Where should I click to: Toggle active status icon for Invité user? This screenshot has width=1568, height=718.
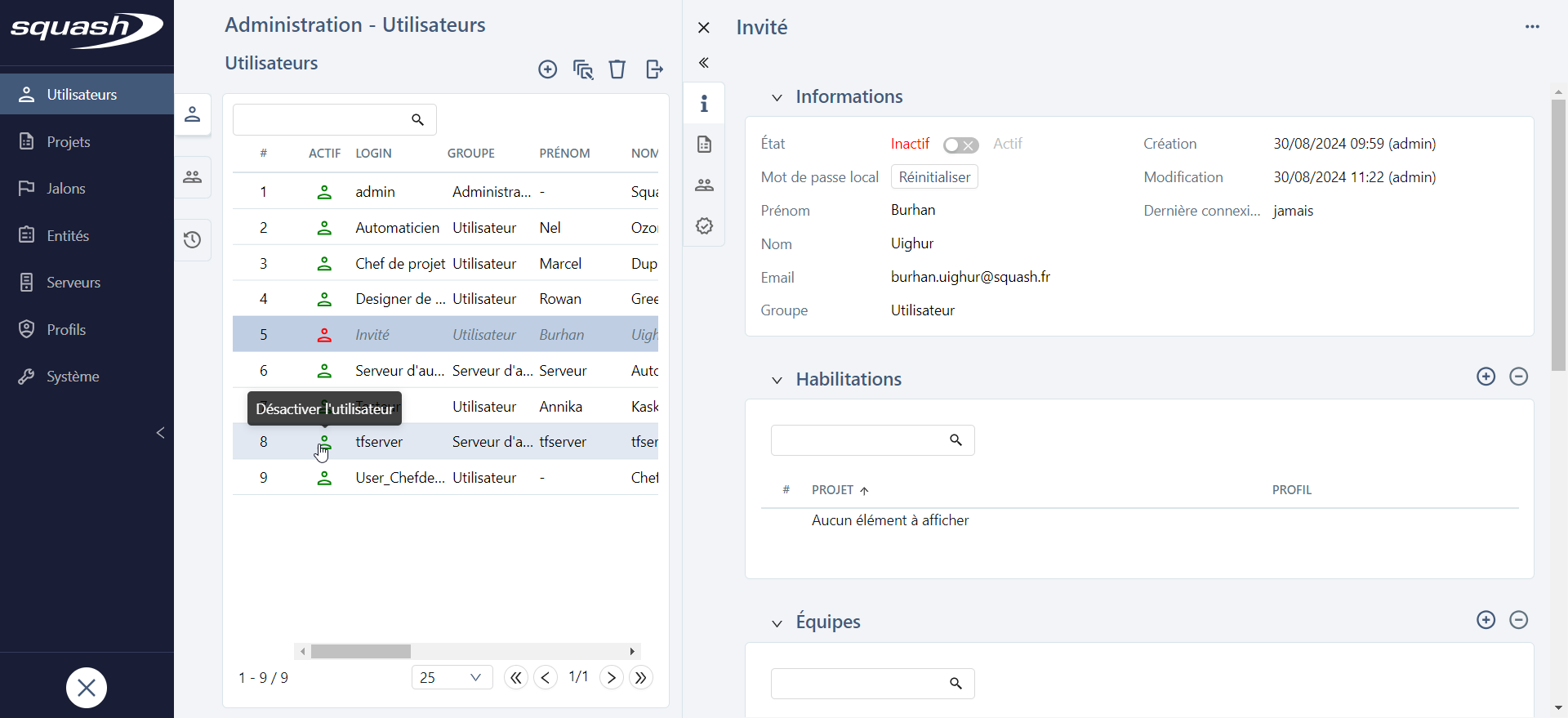(324, 335)
